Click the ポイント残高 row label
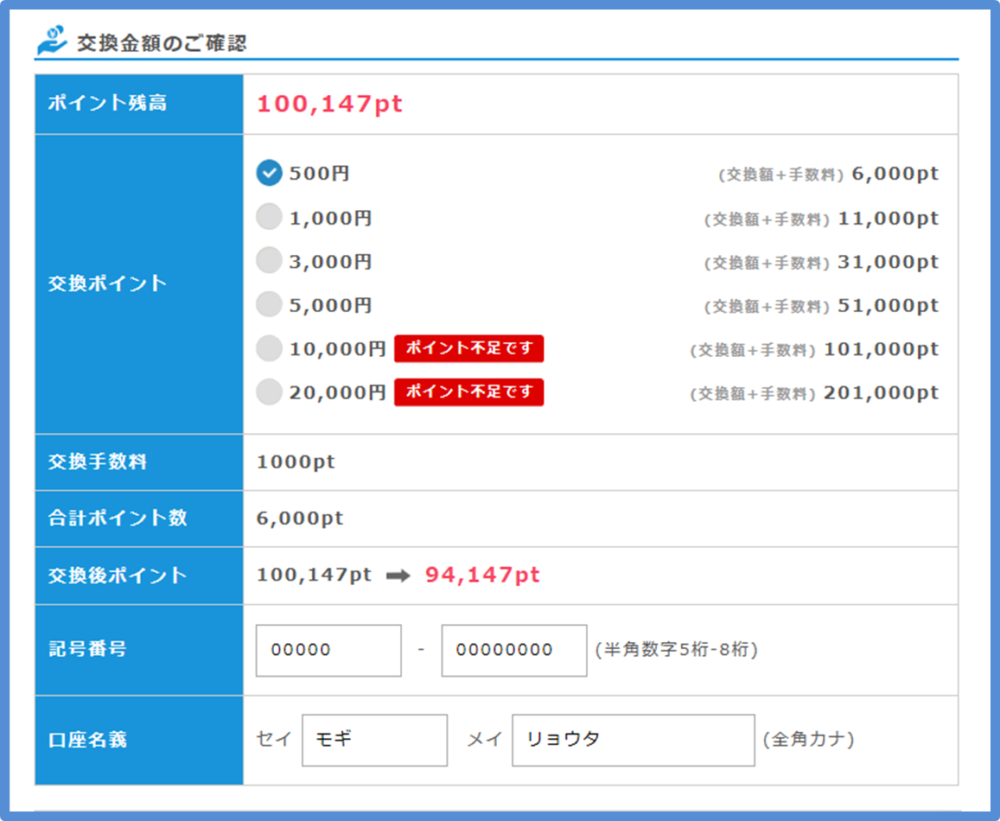1000x821 pixels. [107, 103]
